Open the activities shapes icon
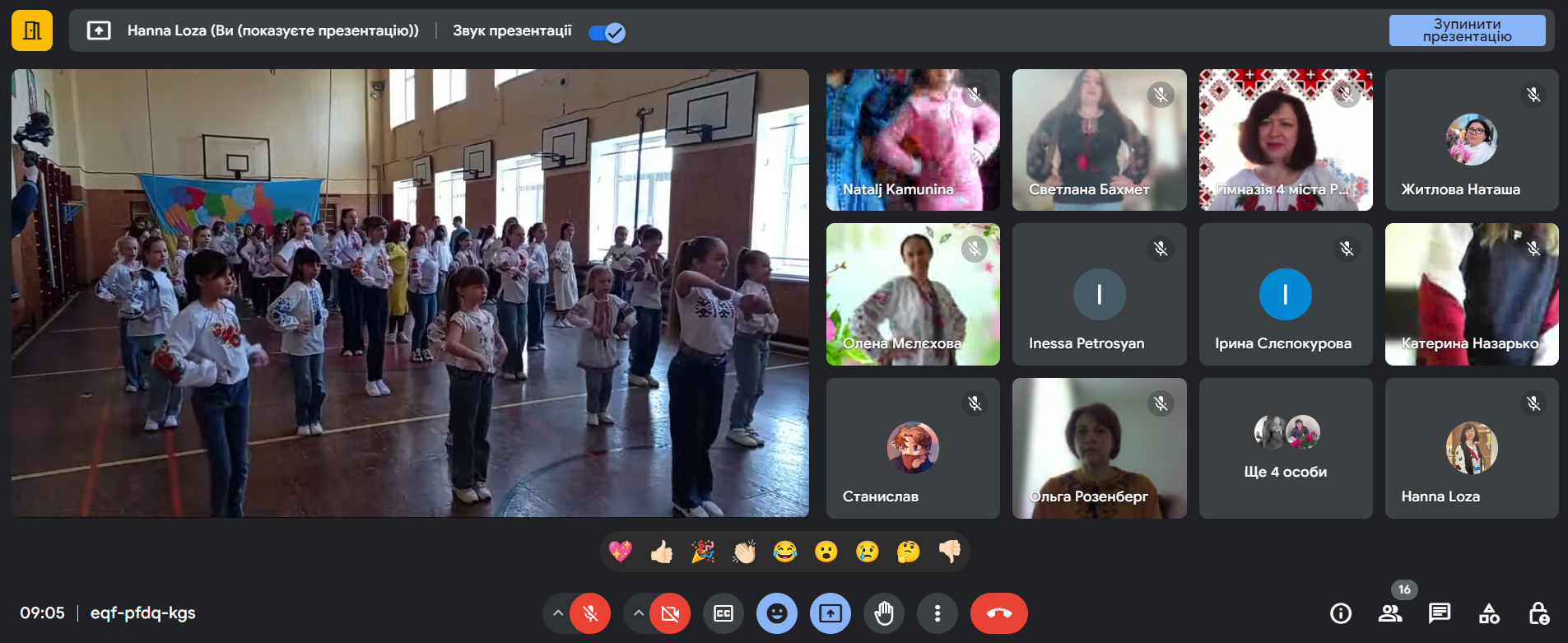Image resolution: width=1568 pixels, height=643 pixels. [x=1489, y=613]
